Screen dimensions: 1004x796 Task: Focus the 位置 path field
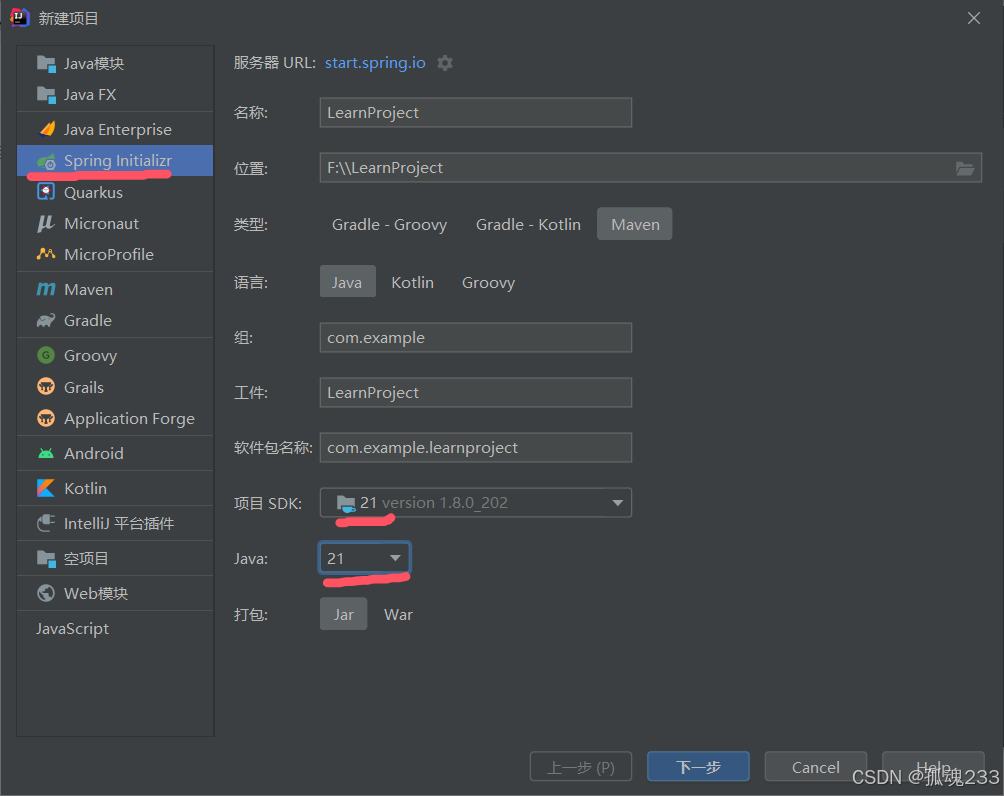pyautogui.click(x=651, y=168)
